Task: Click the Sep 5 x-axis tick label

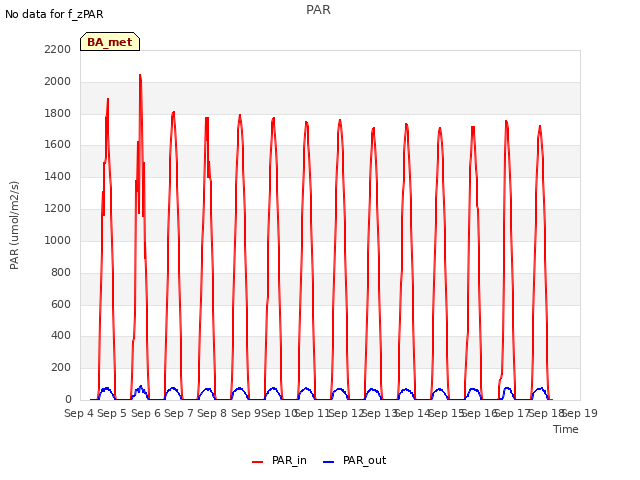Action: click(x=112, y=413)
